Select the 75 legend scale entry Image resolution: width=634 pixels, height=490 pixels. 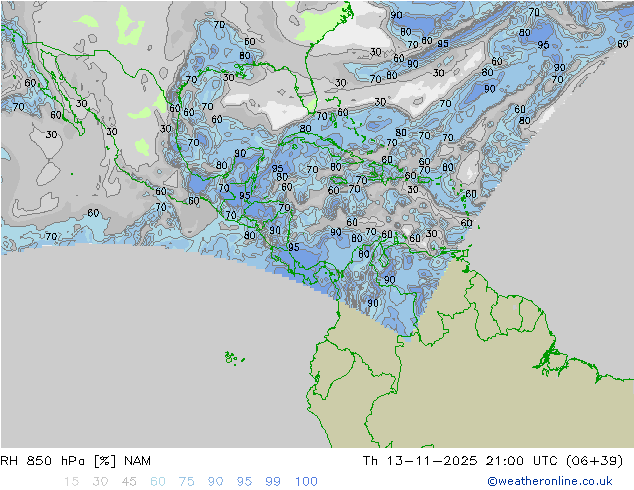(187, 482)
